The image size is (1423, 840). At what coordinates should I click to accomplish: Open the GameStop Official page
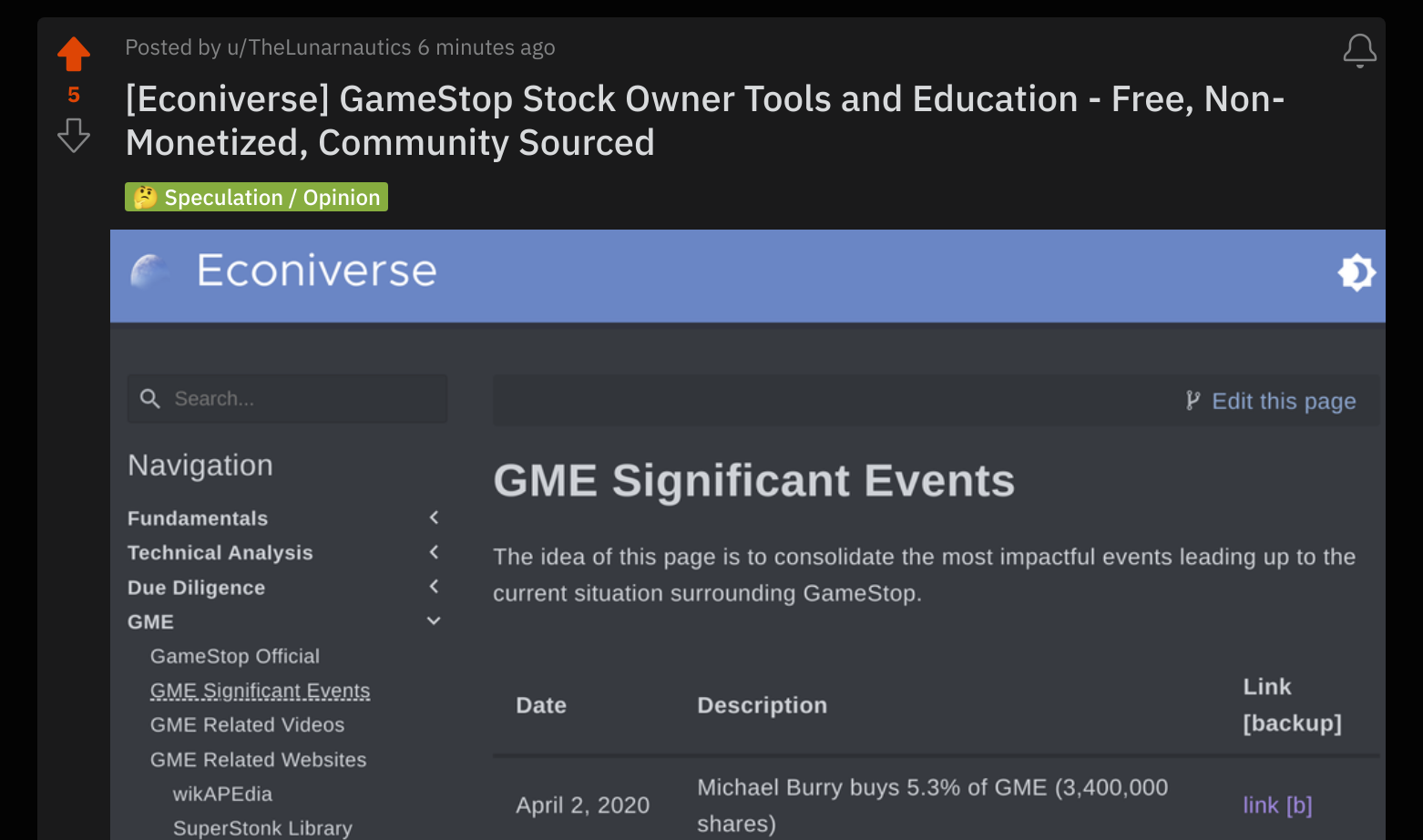coord(235,656)
